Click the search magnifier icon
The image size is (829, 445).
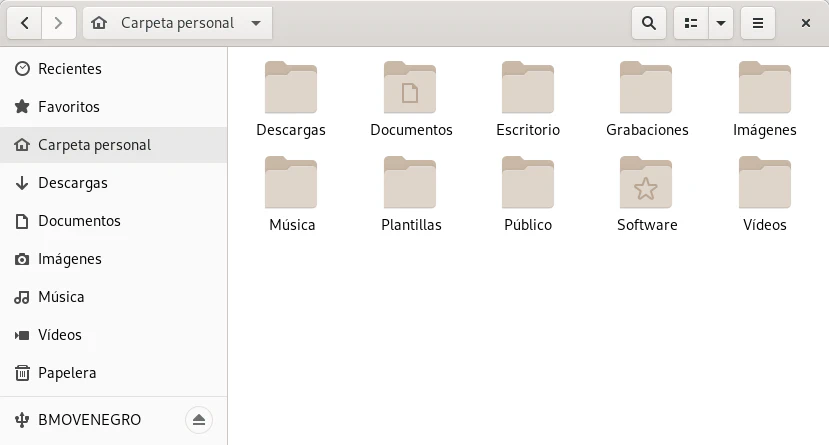[x=649, y=23]
